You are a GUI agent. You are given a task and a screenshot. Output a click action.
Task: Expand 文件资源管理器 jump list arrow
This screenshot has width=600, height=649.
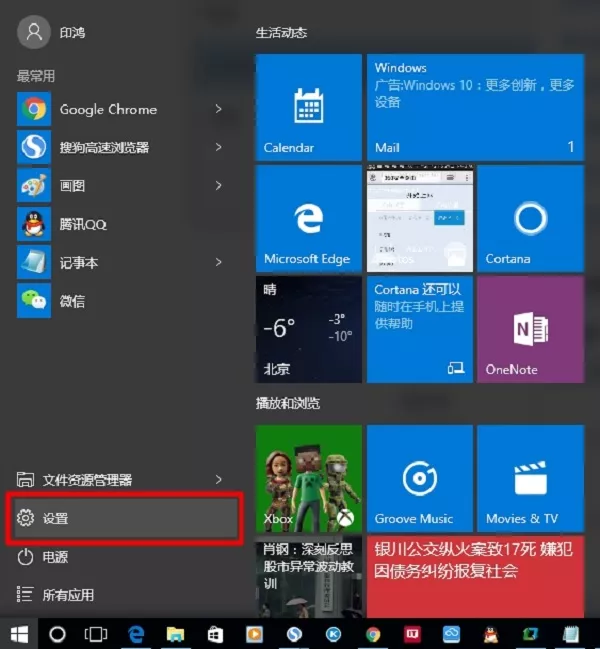click(218, 479)
